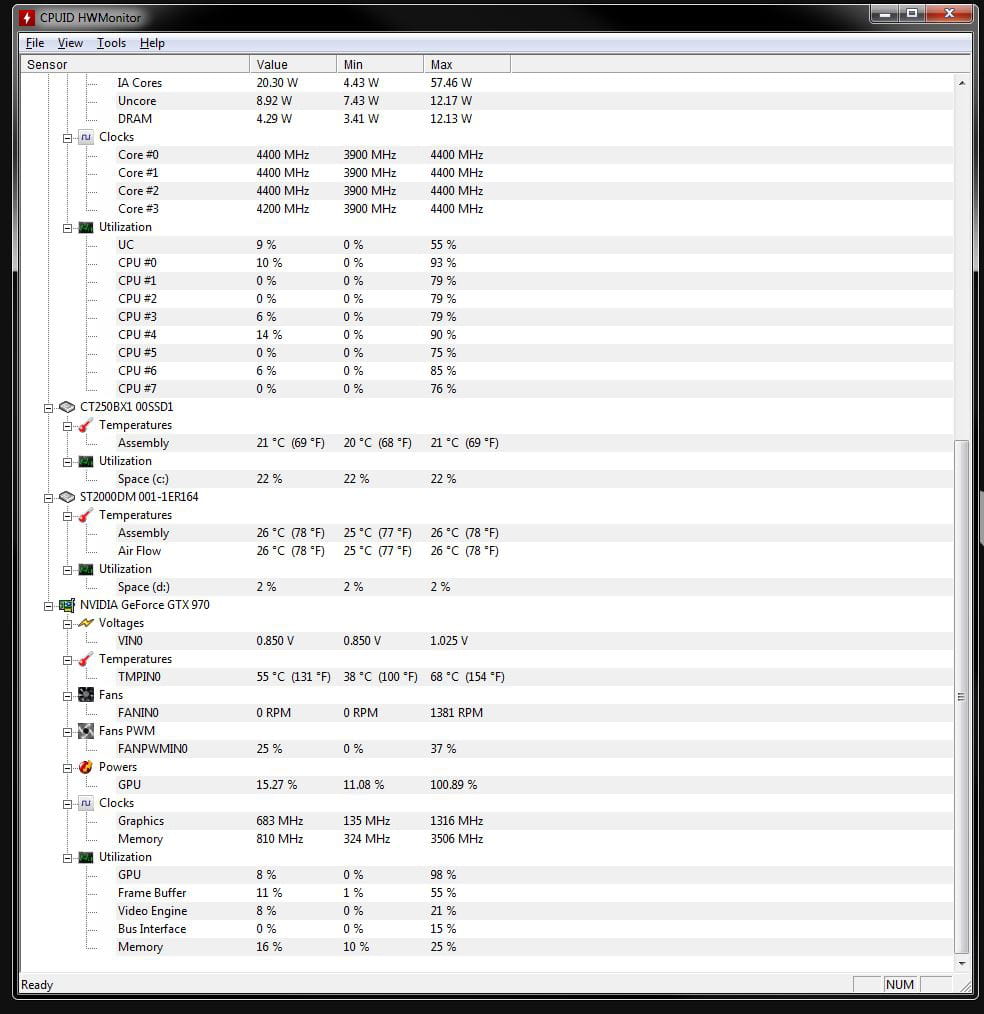Click the GPU Temperatures thermometer icon

pyautogui.click(x=86, y=659)
